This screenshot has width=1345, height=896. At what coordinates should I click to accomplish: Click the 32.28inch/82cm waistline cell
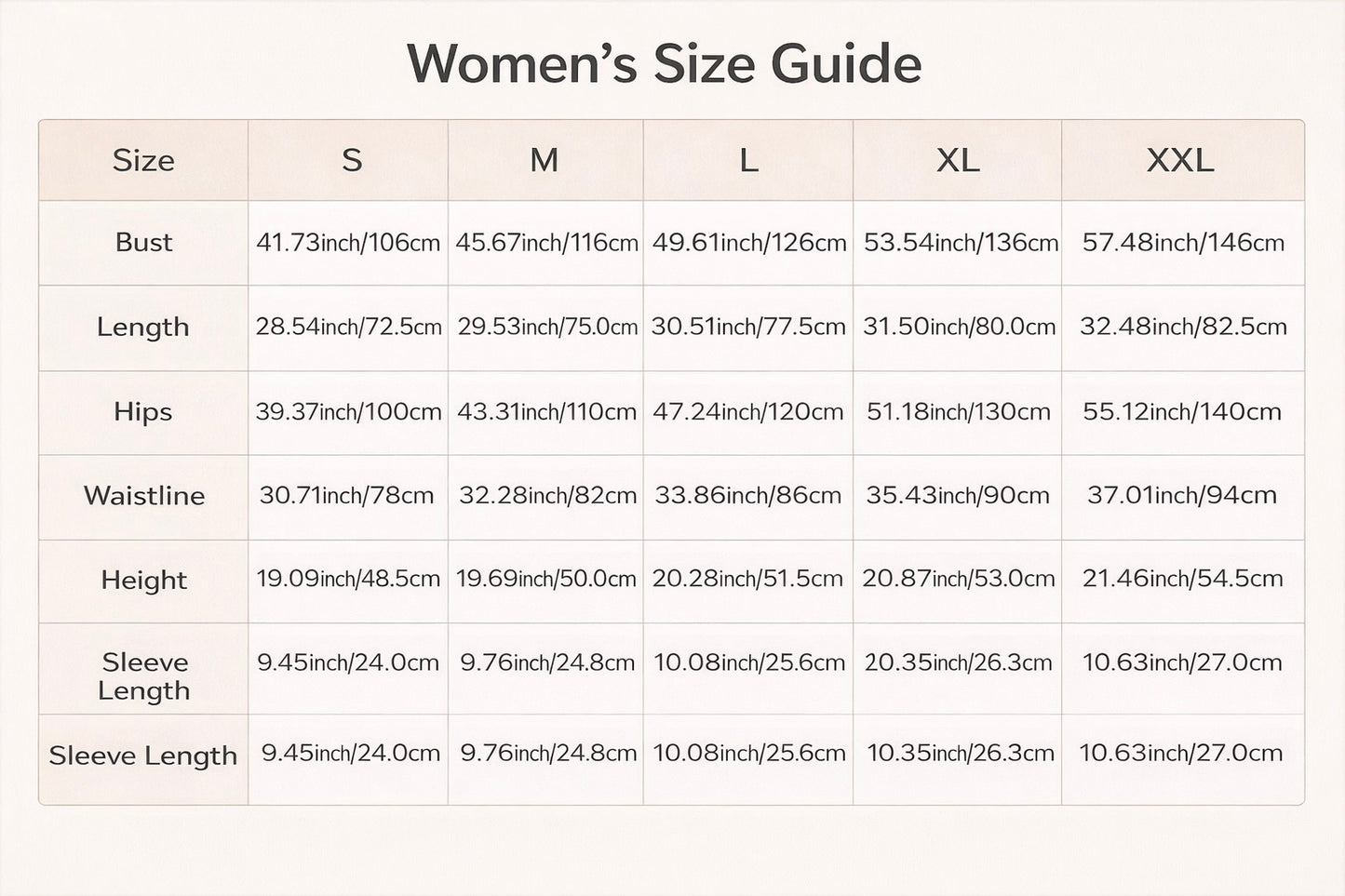tap(547, 495)
